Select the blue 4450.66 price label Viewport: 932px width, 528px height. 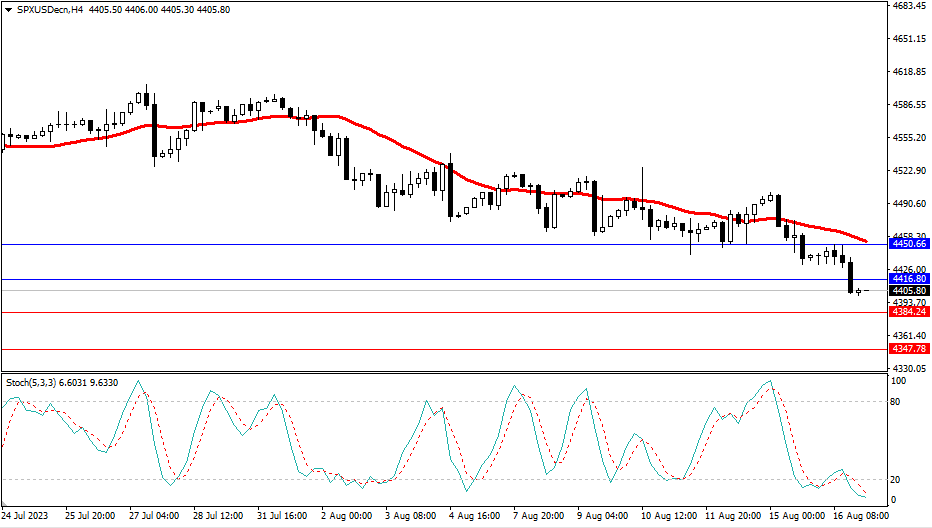click(908, 243)
